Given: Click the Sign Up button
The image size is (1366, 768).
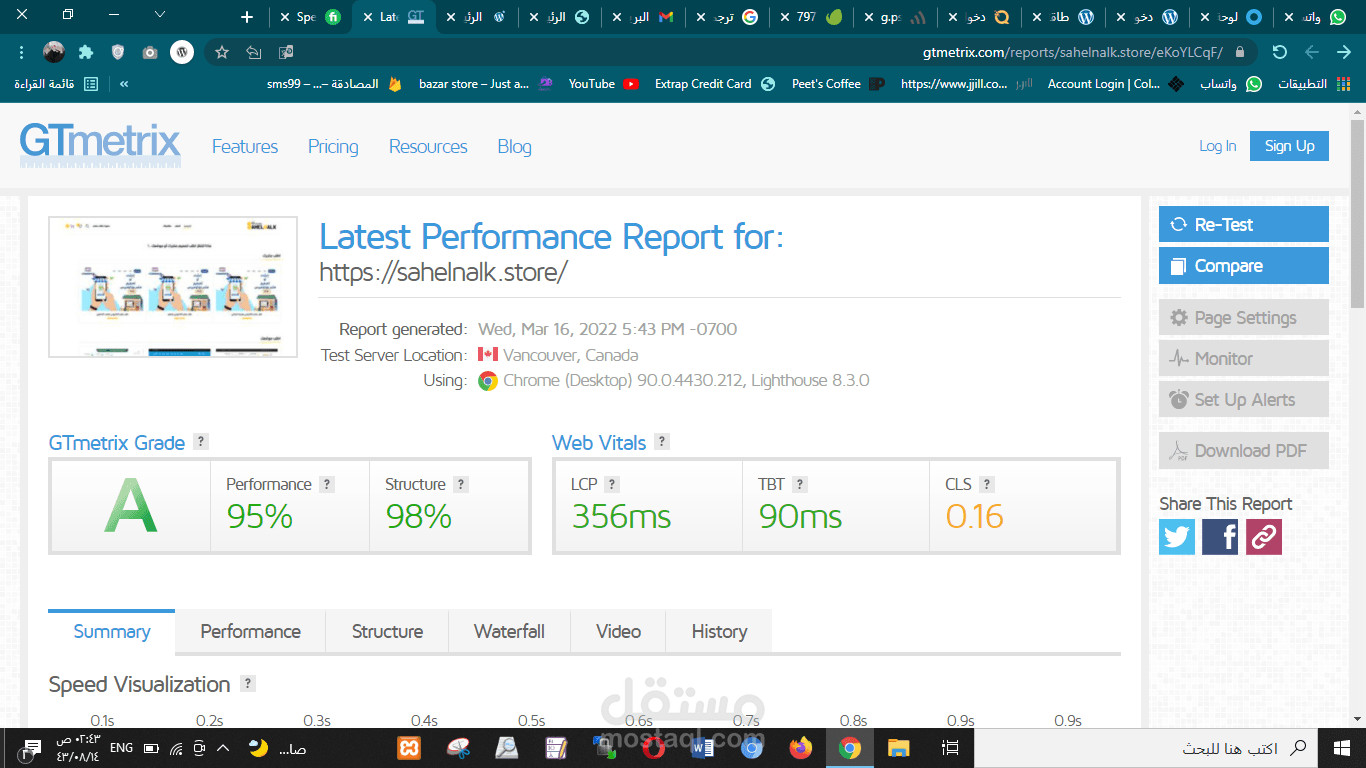Looking at the screenshot, I should coord(1290,146).
